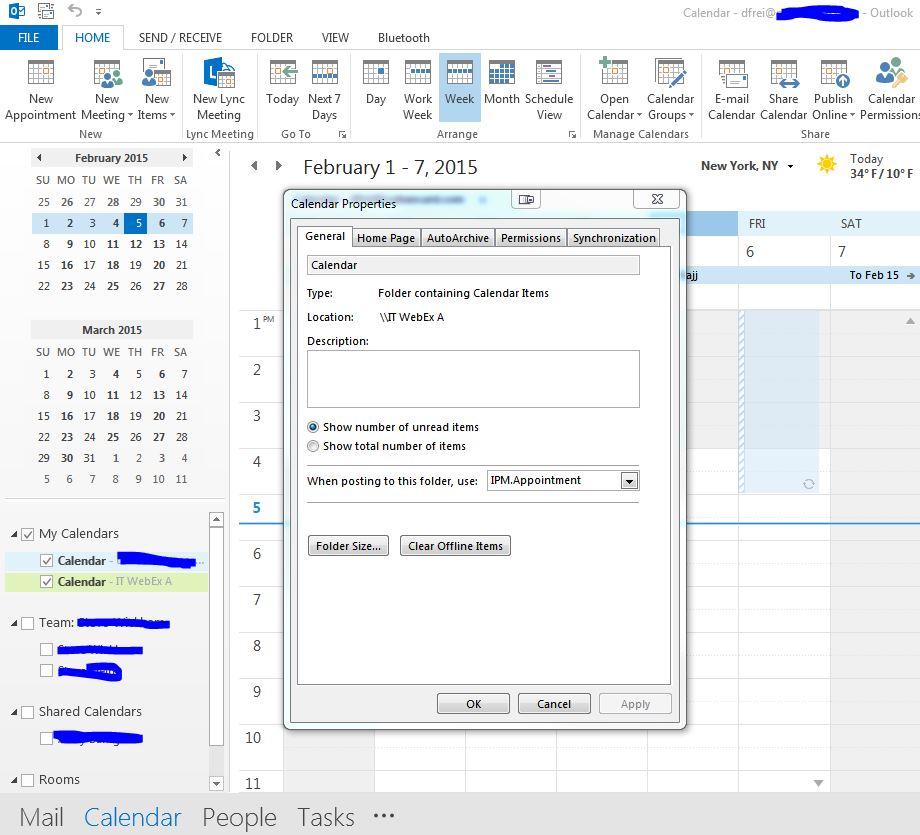Open Calendar Permissions
This screenshot has height=835, width=920.
[890, 89]
